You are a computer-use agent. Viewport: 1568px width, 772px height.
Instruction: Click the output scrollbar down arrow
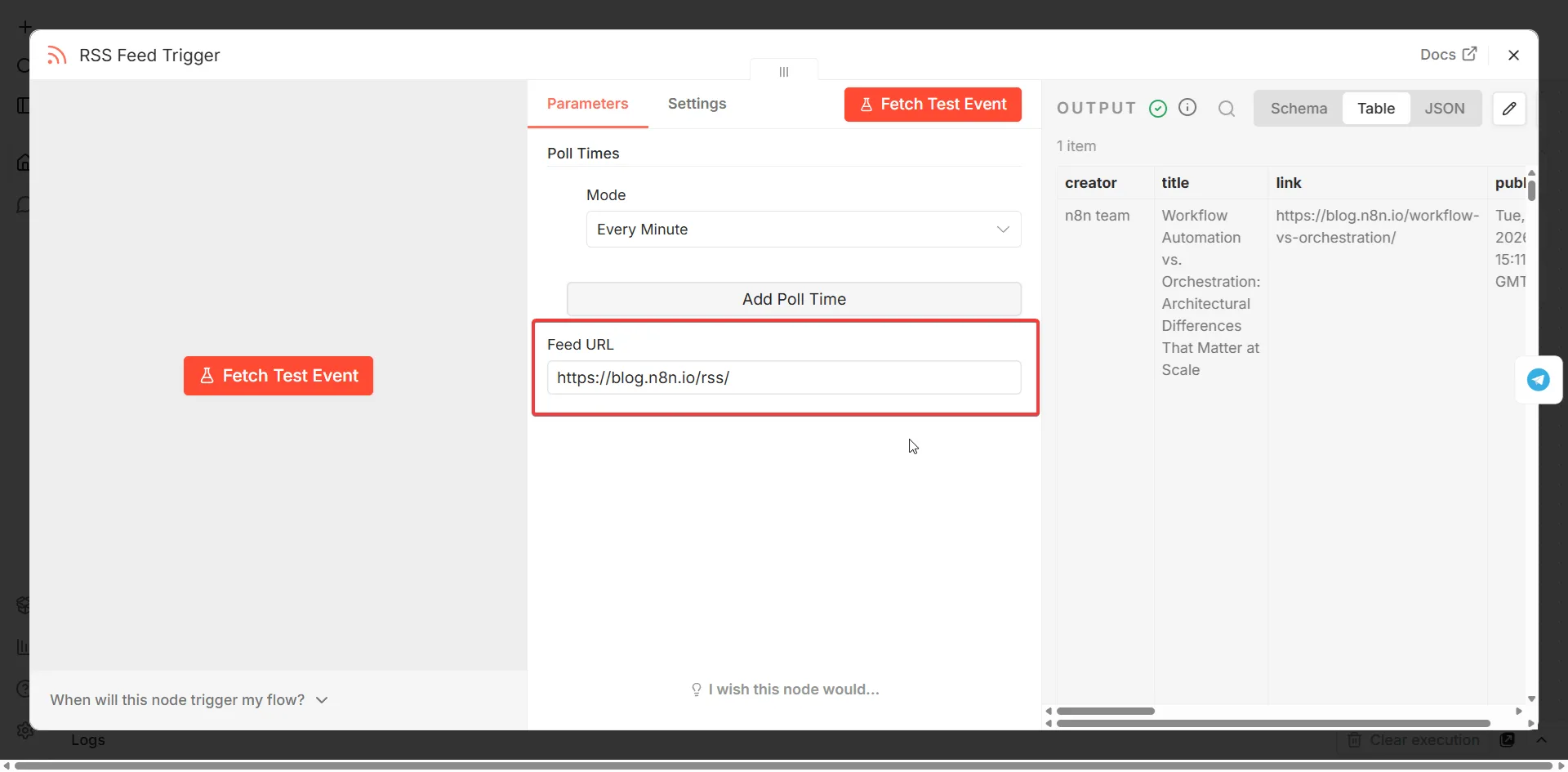[1531, 699]
